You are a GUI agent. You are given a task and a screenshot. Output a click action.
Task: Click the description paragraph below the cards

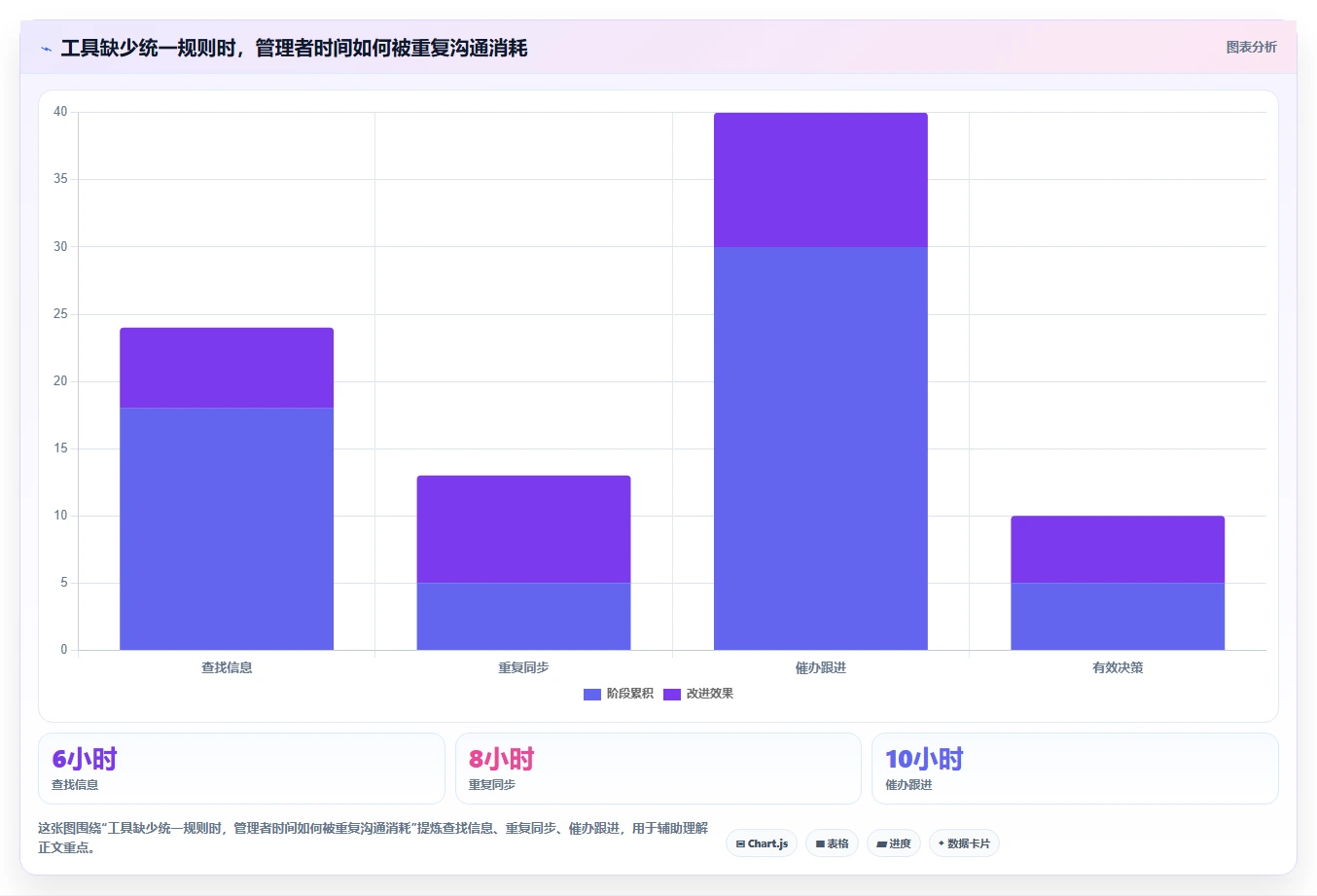point(374,838)
